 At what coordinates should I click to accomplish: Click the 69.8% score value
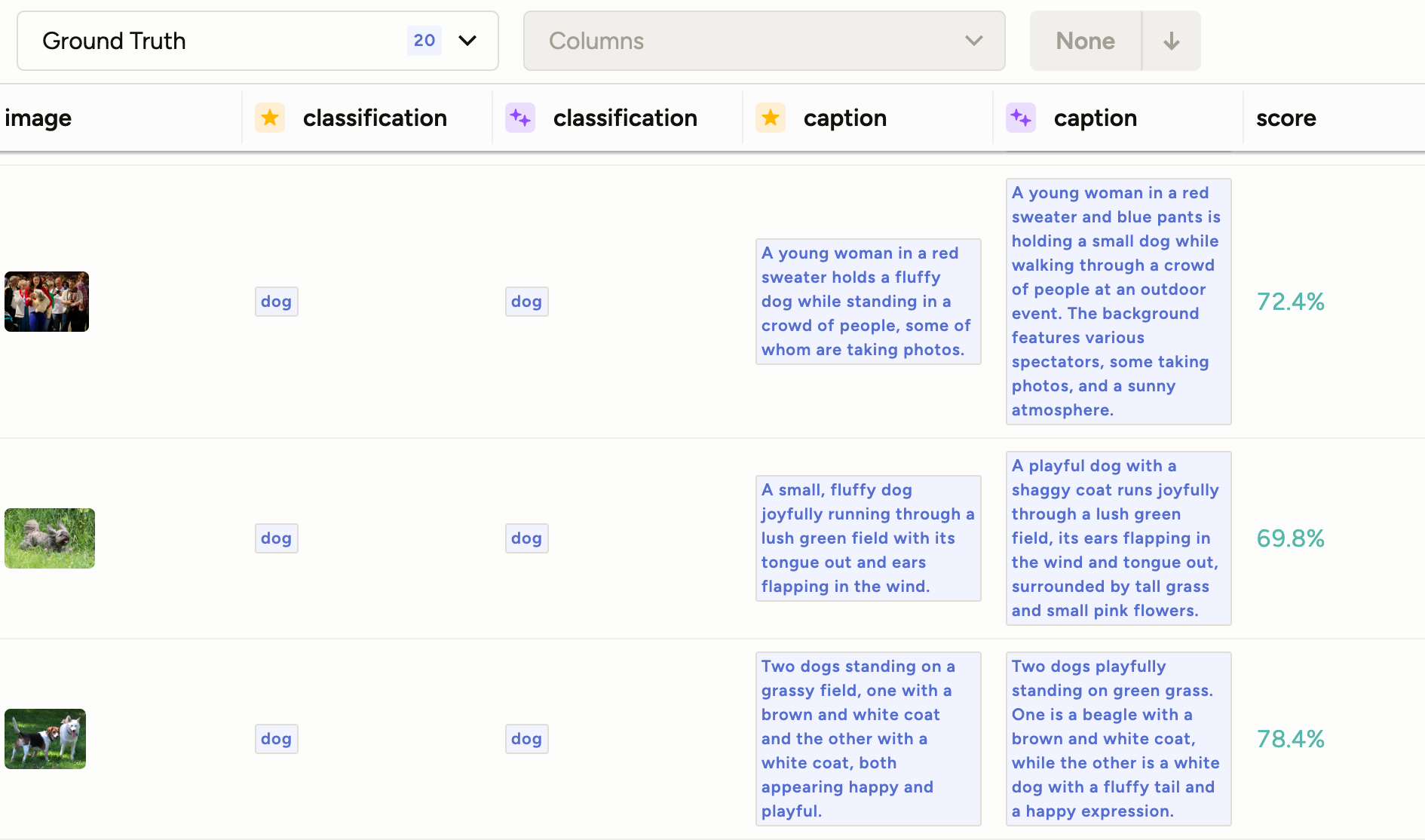[1290, 538]
